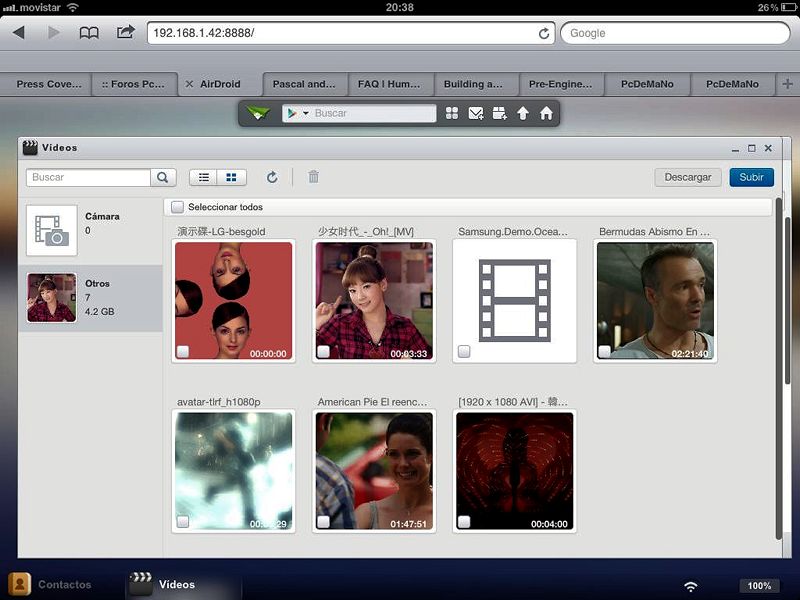Select the Otros folder in sidebar
The image size is (800, 600).
click(91, 298)
